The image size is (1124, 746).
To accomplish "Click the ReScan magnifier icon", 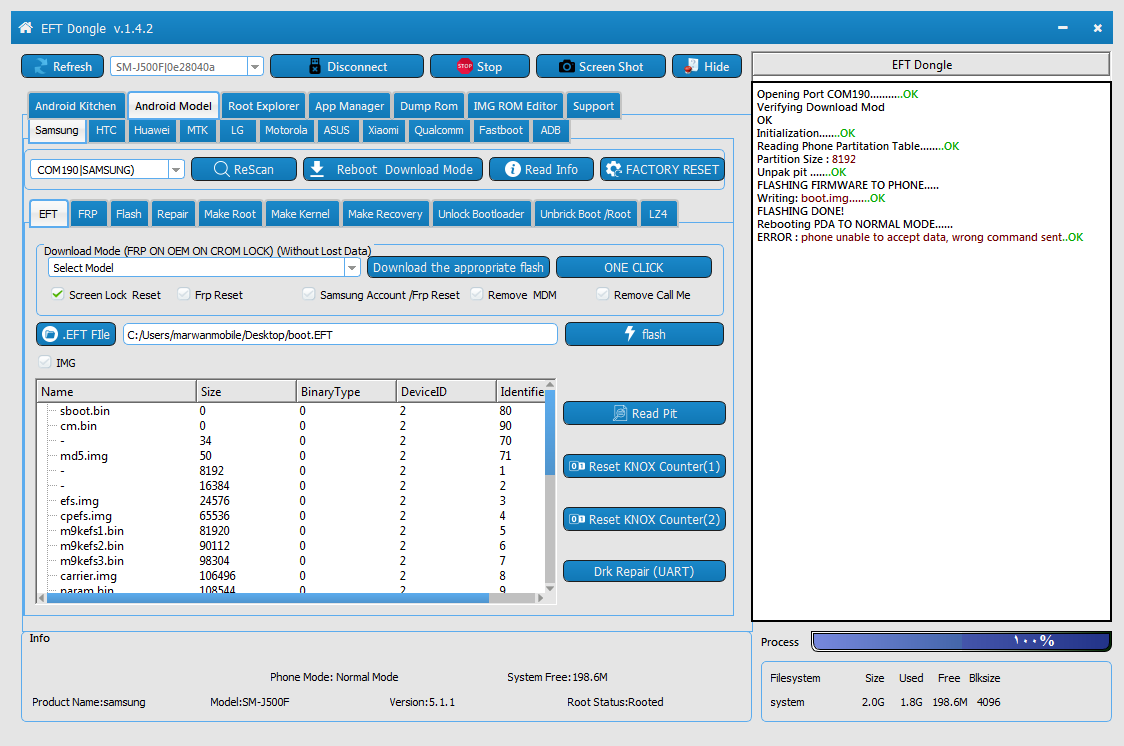I will [x=222, y=169].
